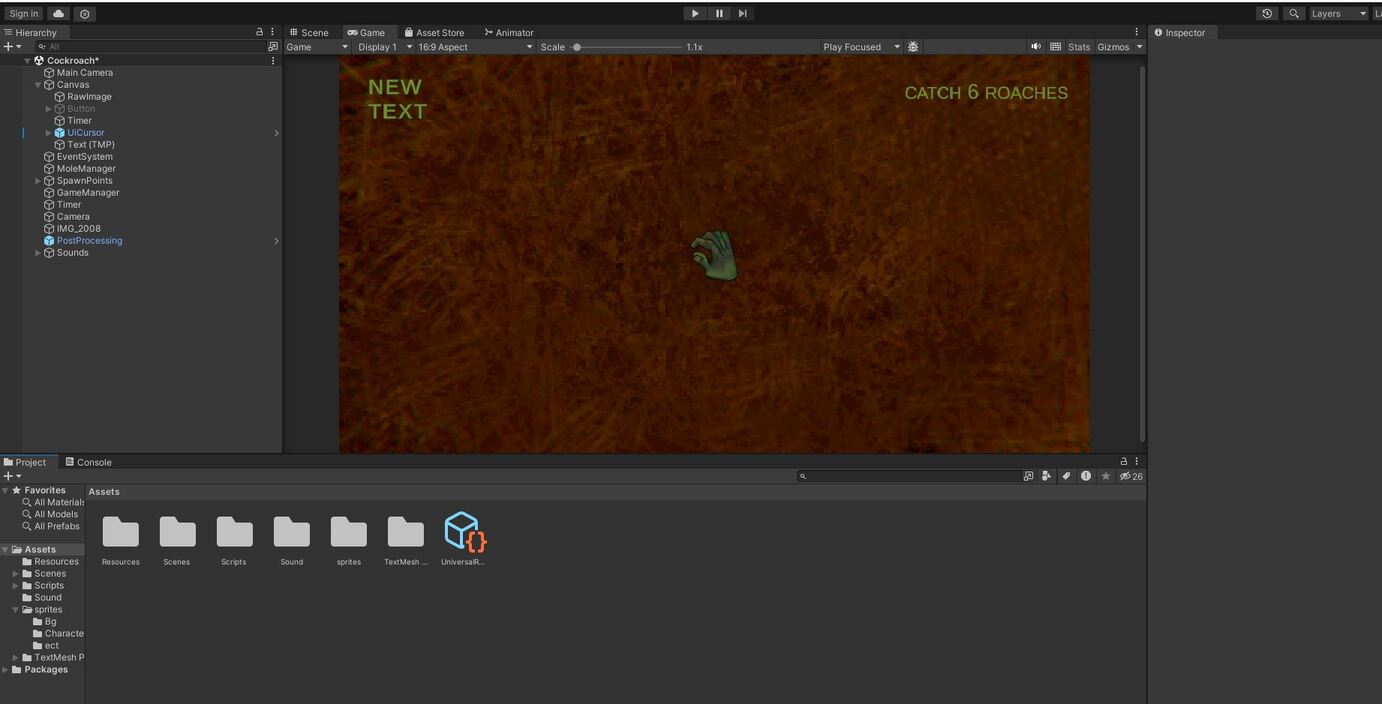This screenshot has height=704, width=1382.
Task: Open the Layers dropdown
Action: [x=1338, y=14]
